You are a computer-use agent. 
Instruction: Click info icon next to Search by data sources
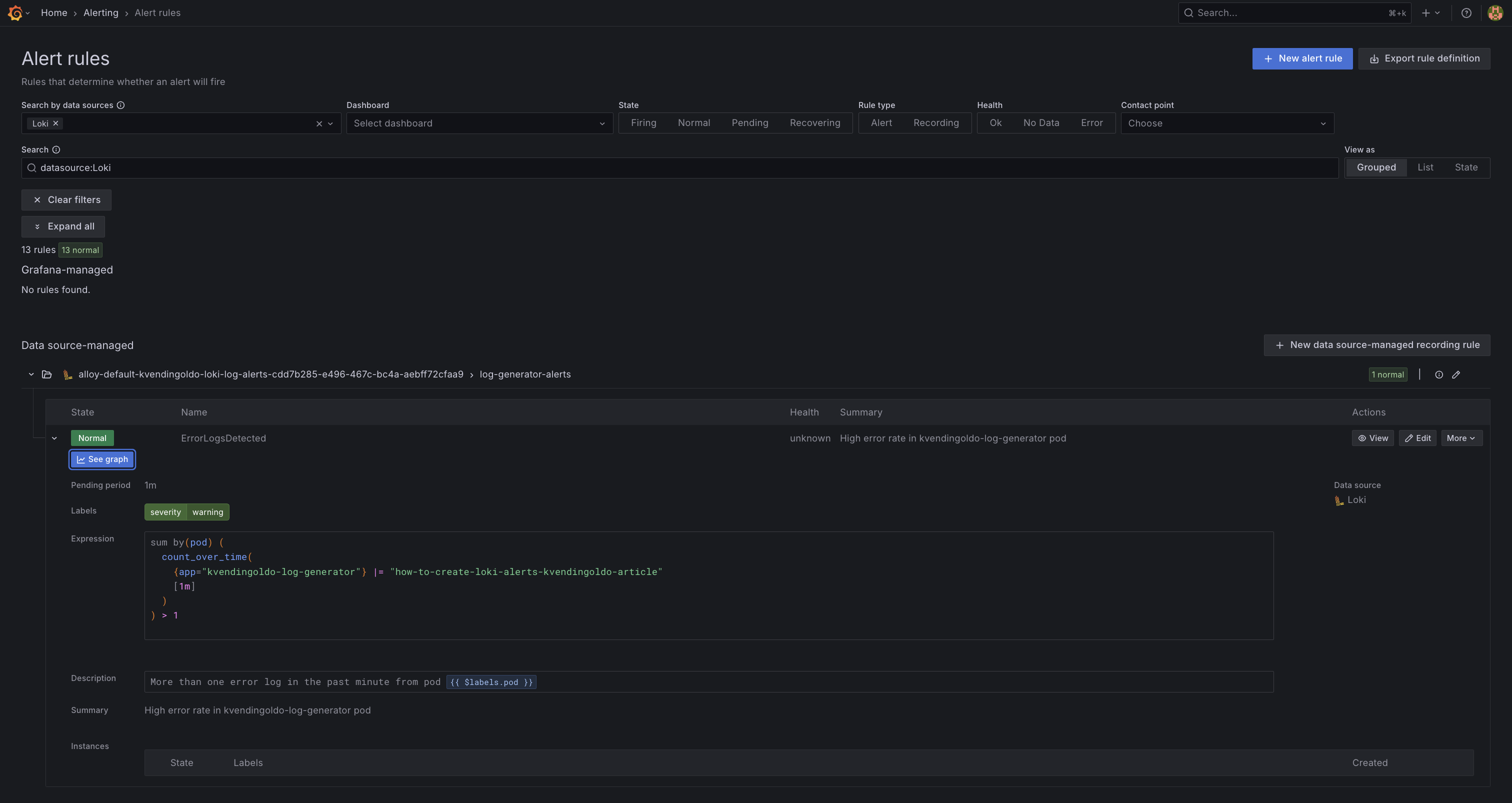pos(120,105)
